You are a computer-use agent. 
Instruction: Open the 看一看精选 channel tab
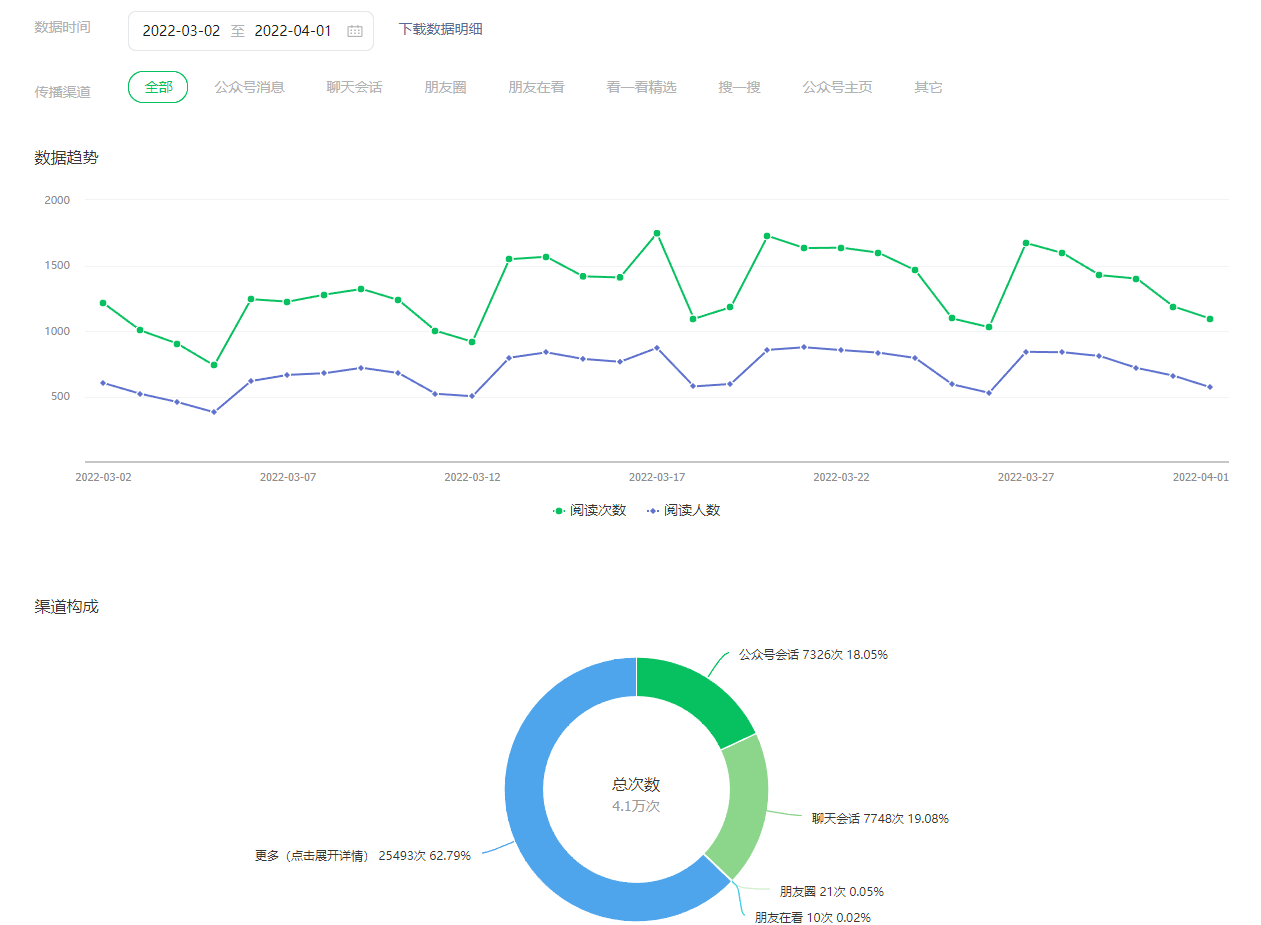tap(641, 87)
